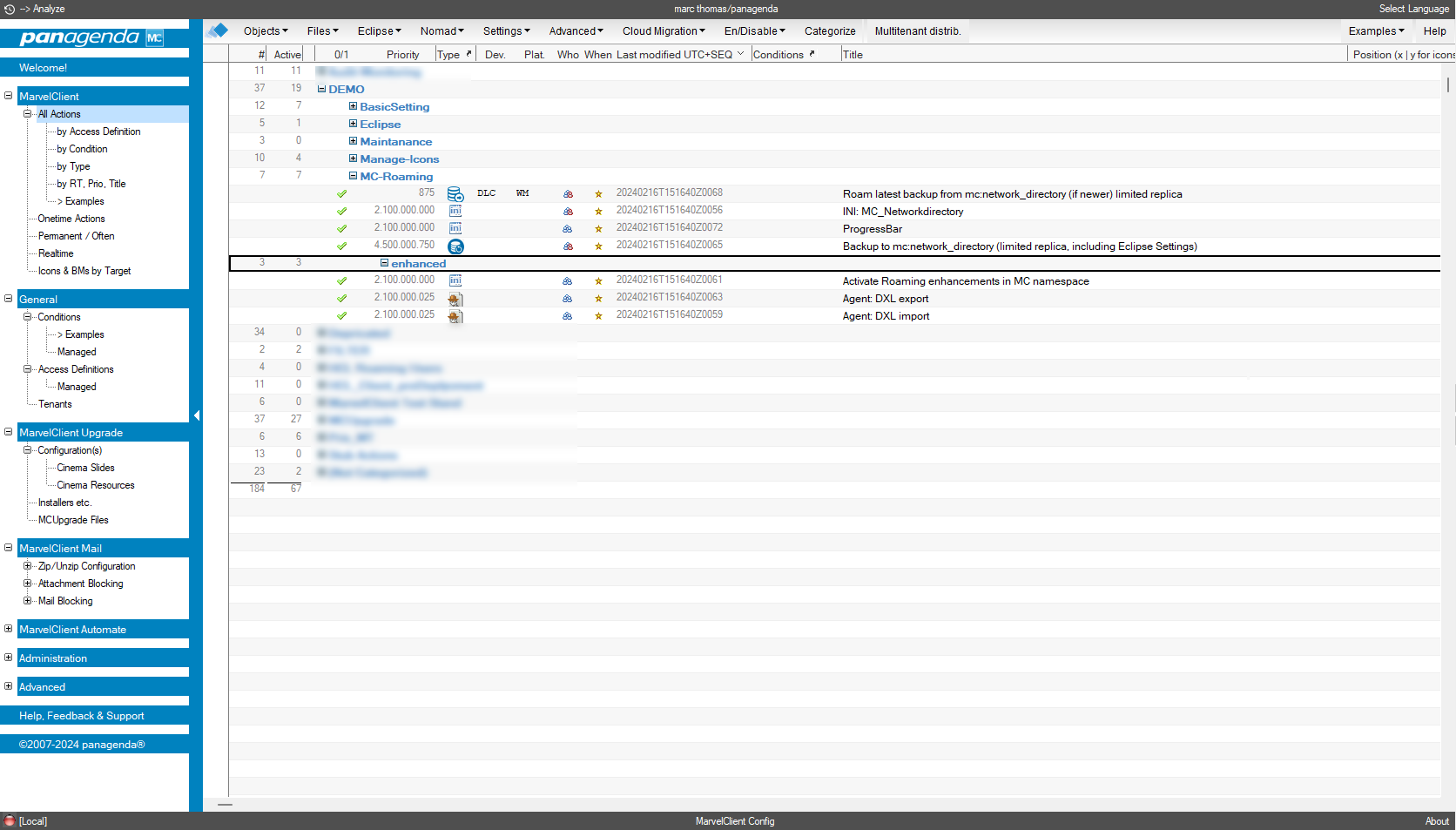1456x830 pixels.
Task: Click the Who group icon in ProgressBar row
Action: [x=568, y=229]
